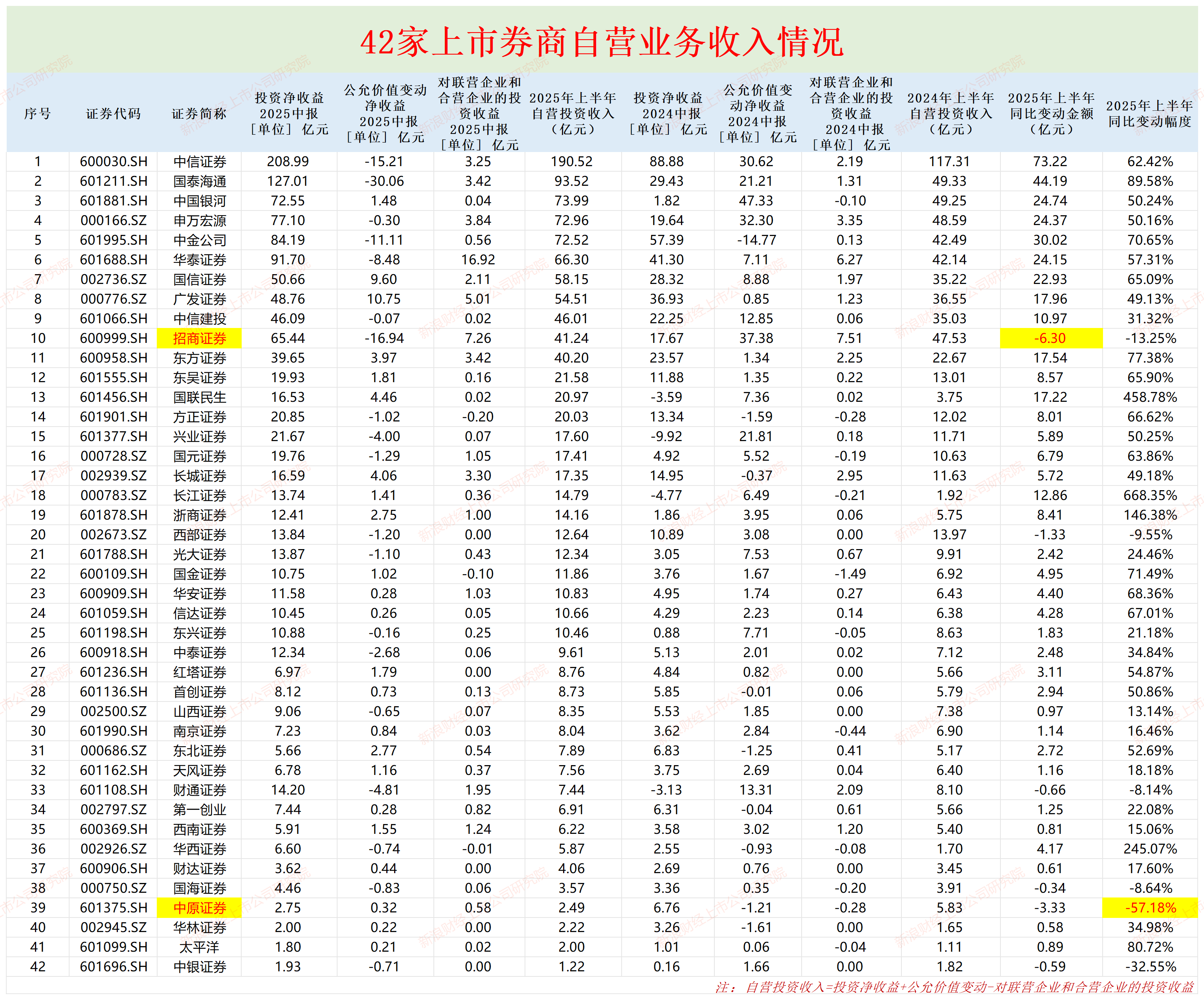The width and height of the screenshot is (1204, 1000).
Task: Select 中银证券 in the last row
Action: point(201,967)
